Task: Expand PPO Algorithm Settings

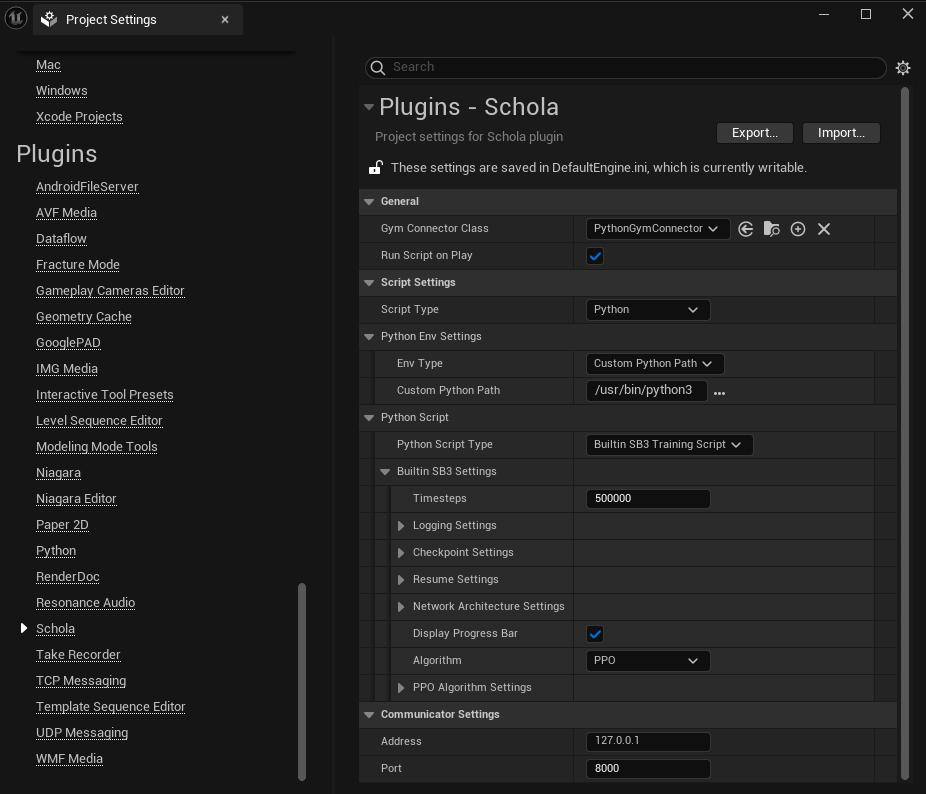Action: pyautogui.click(x=401, y=688)
